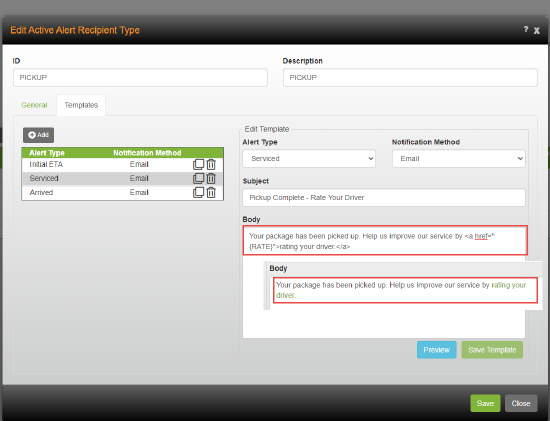Viewport: 550px width, 421px height.
Task: Select the Arrived row
Action: pyautogui.click(x=122, y=192)
